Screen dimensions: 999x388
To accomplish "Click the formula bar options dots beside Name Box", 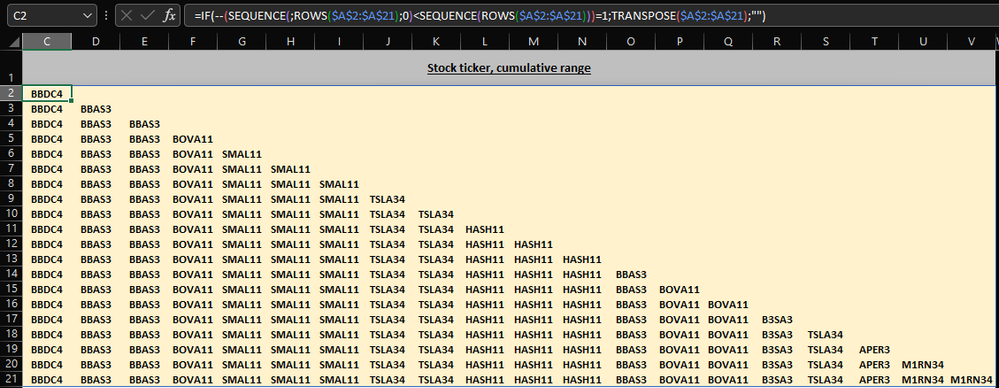I will point(106,16).
